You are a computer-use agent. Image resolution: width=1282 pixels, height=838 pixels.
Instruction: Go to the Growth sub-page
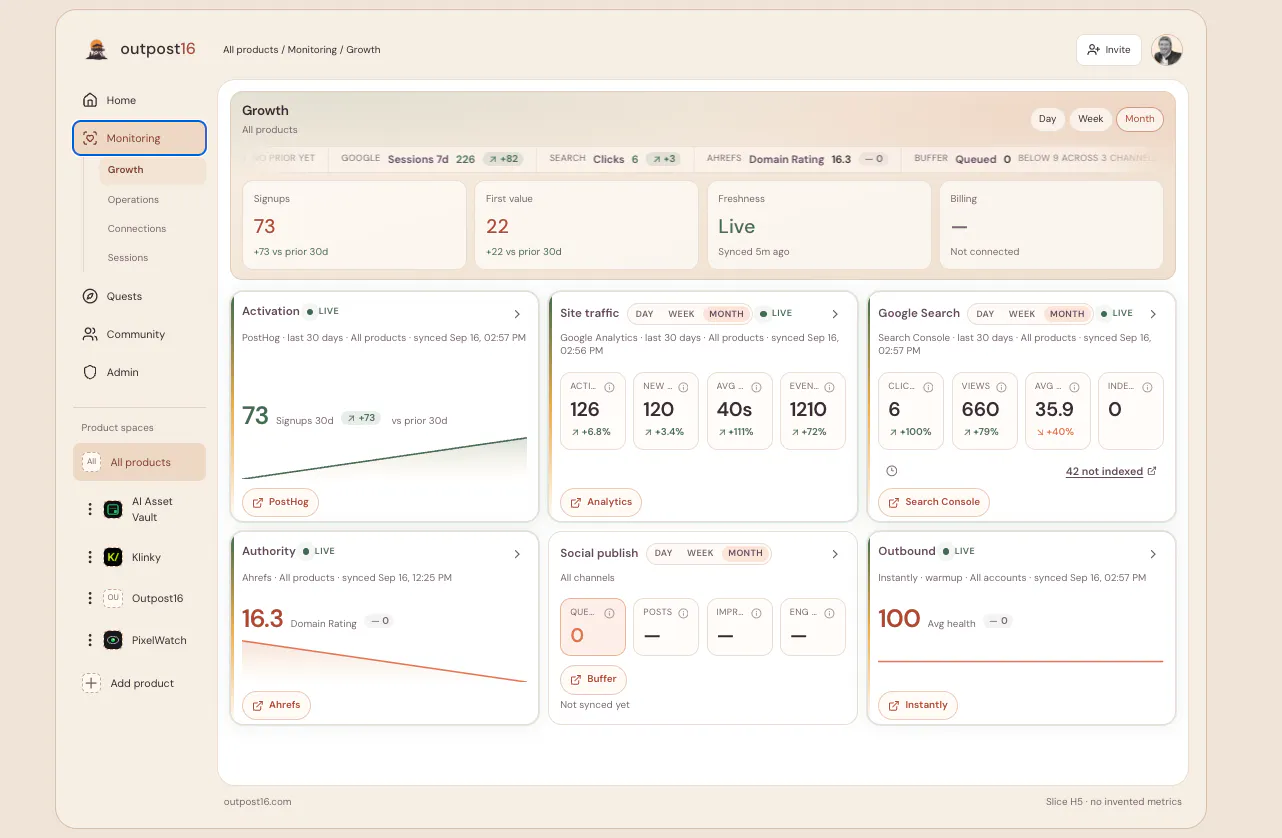pyautogui.click(x=152, y=170)
